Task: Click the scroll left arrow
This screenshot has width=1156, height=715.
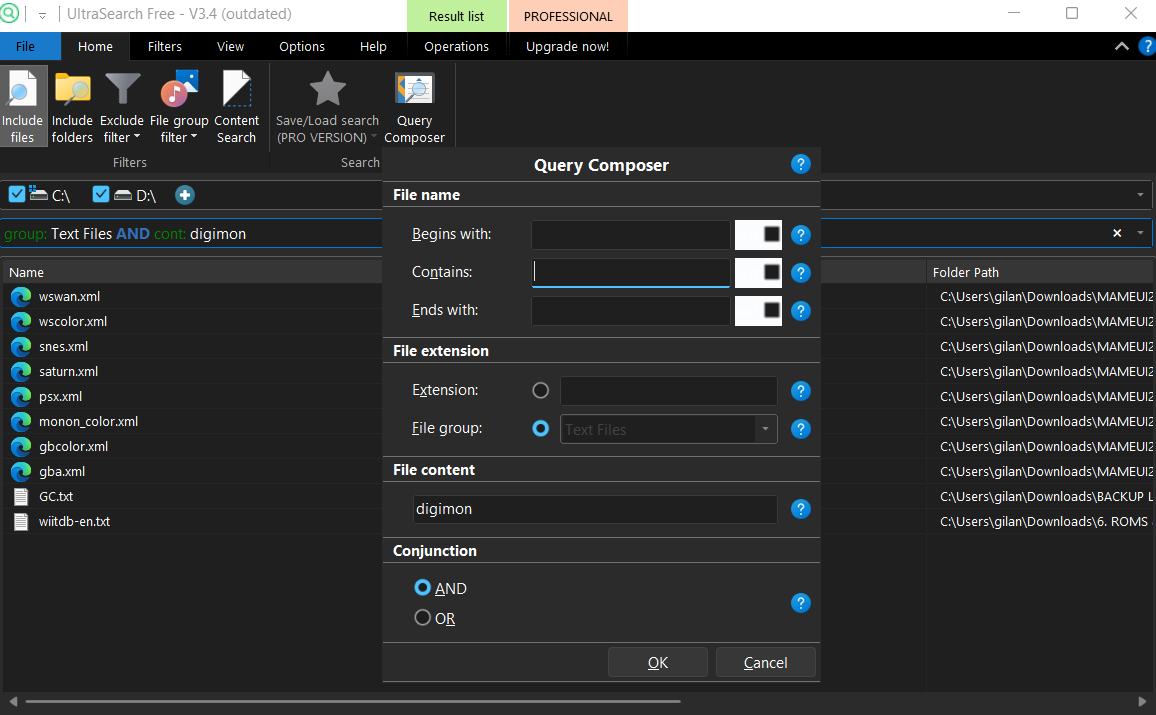Action: click(13, 701)
